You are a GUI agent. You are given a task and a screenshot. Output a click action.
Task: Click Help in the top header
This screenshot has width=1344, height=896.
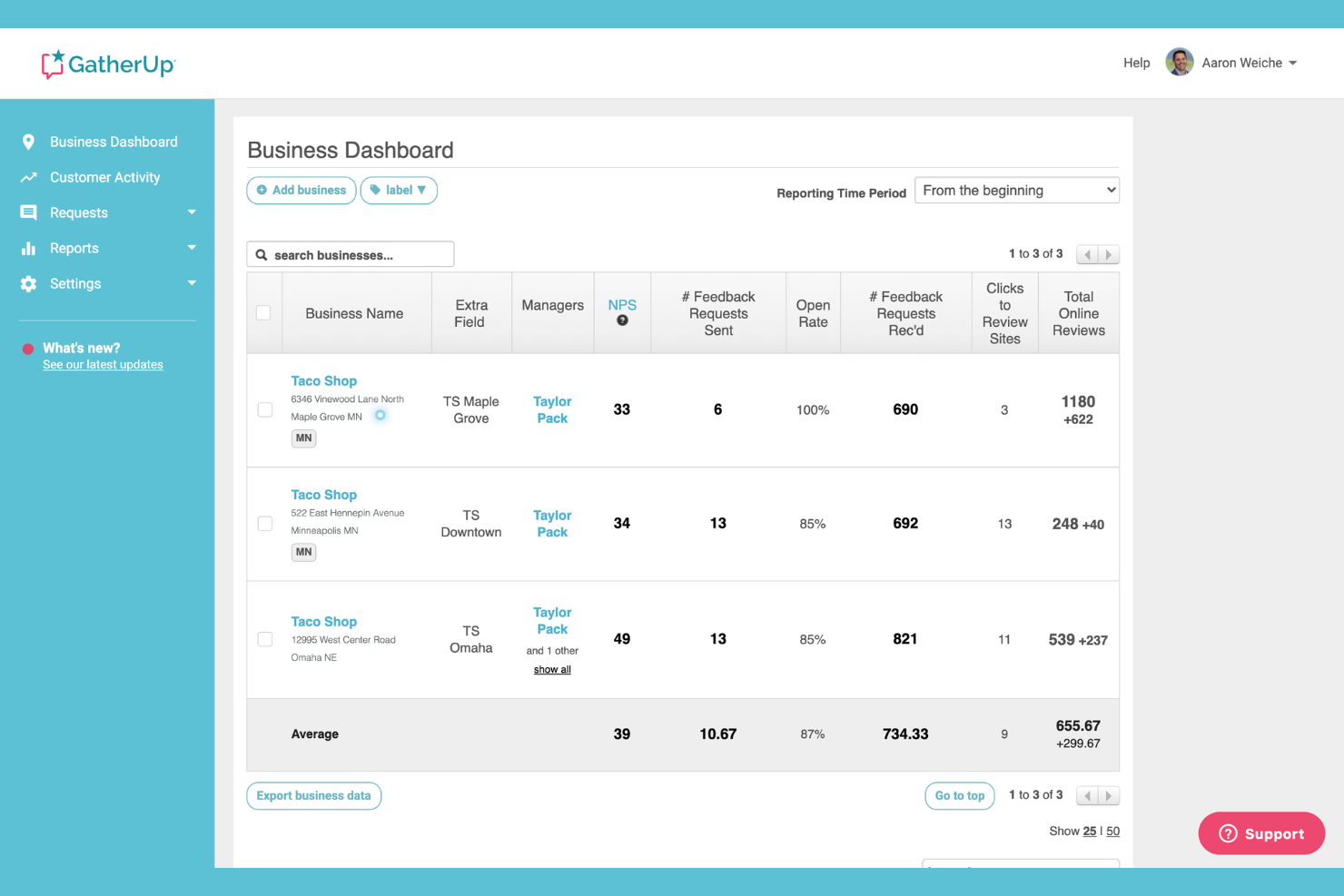1136,63
